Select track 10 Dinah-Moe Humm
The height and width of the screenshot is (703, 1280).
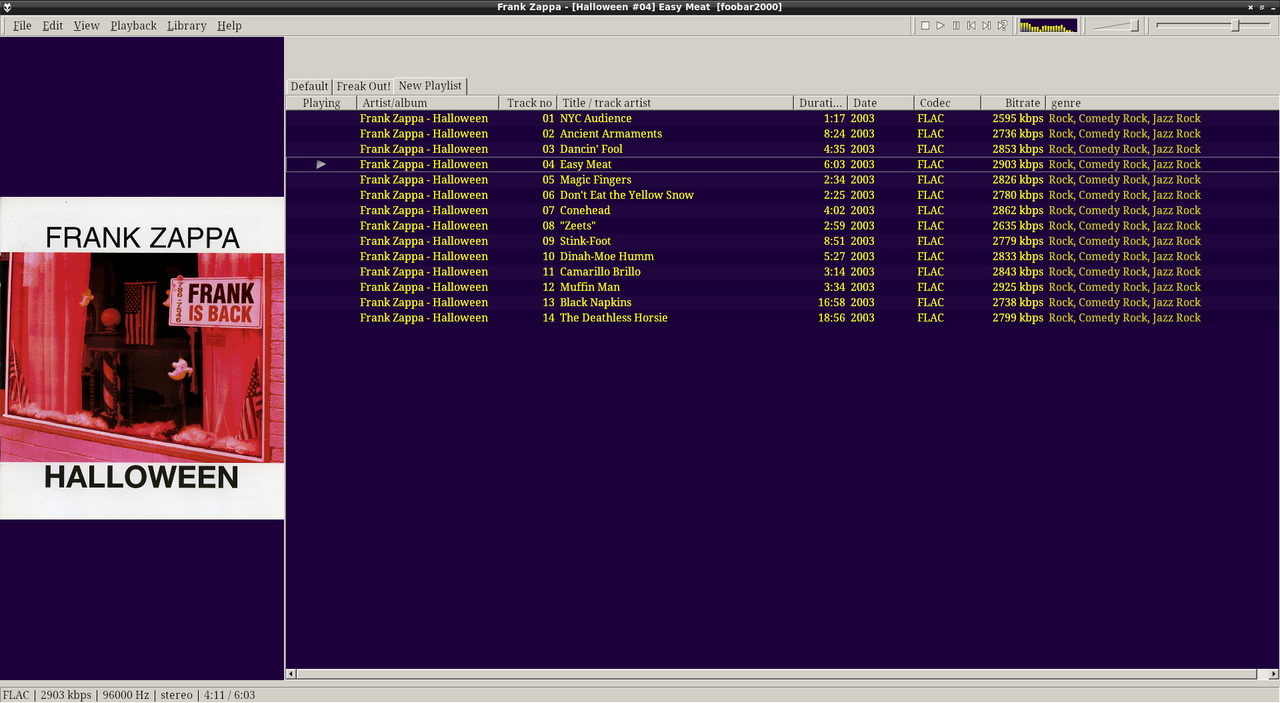[x=782, y=256]
